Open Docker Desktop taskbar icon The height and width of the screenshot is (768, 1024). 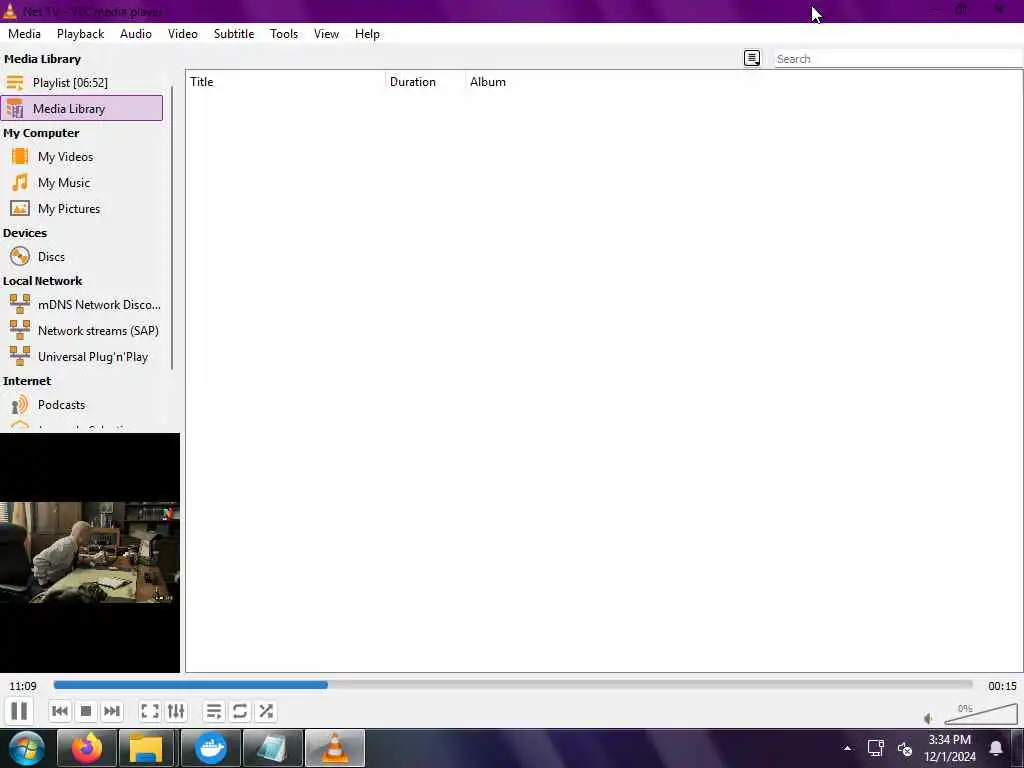point(210,748)
